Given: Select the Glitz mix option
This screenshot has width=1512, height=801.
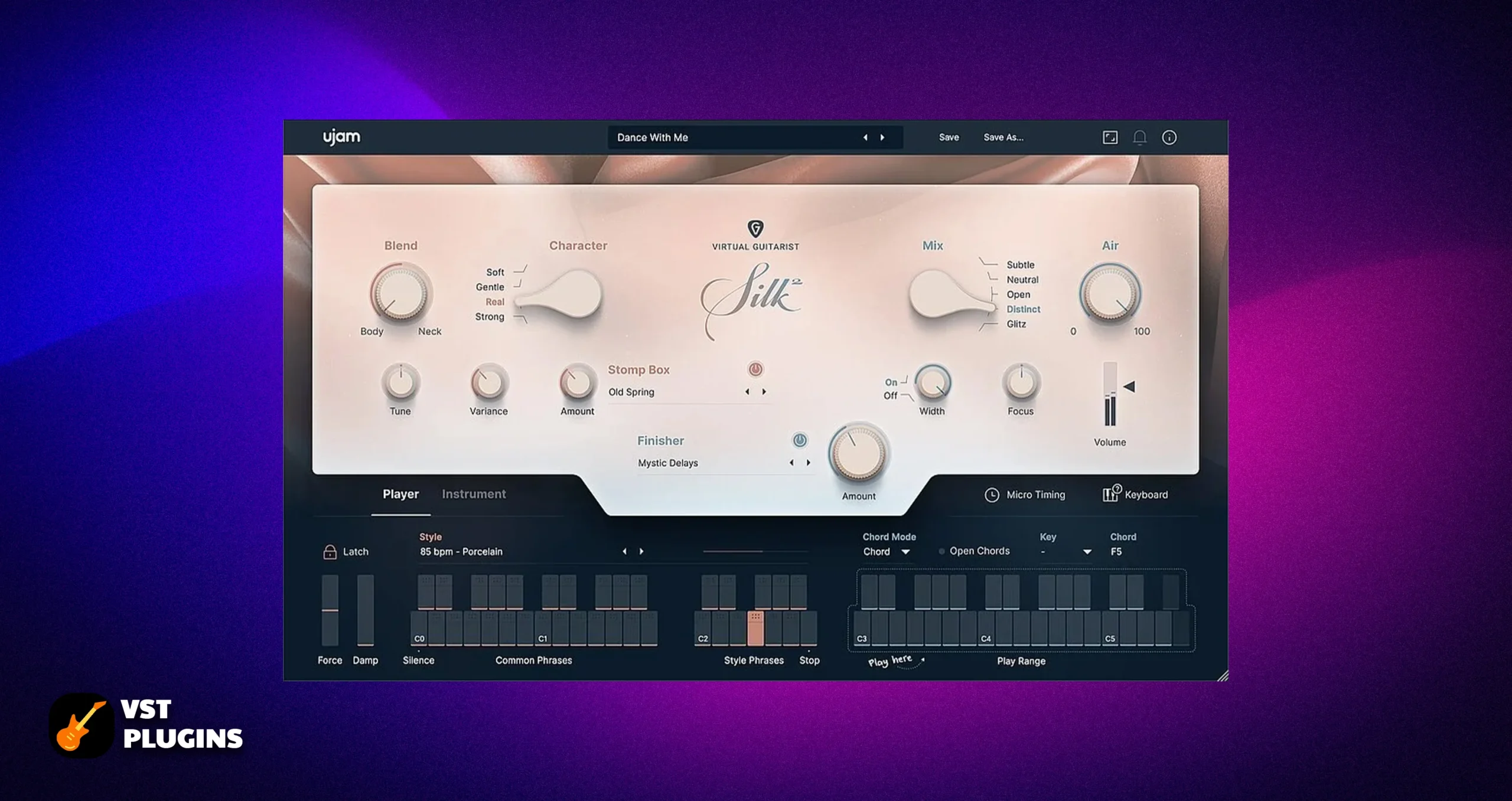Looking at the screenshot, I should coord(1016,323).
